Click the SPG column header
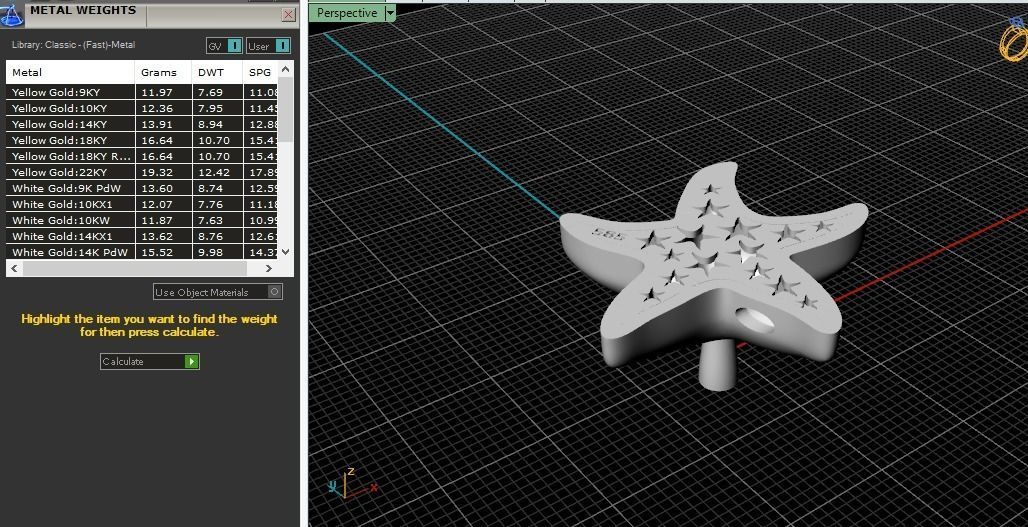The width and height of the screenshot is (1028, 527). 260,72
